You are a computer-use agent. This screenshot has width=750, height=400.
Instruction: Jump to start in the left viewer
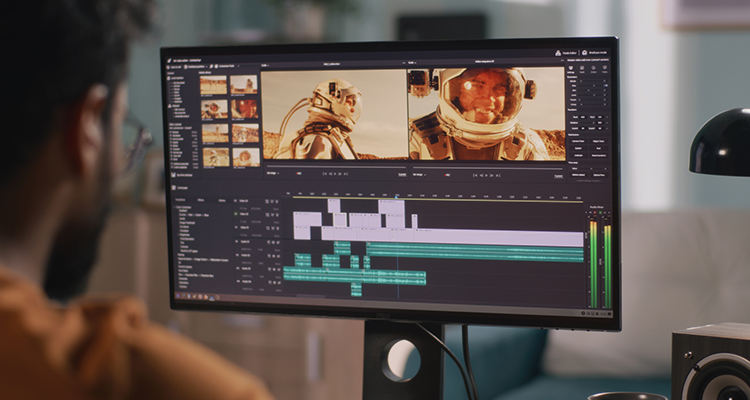(x=324, y=175)
